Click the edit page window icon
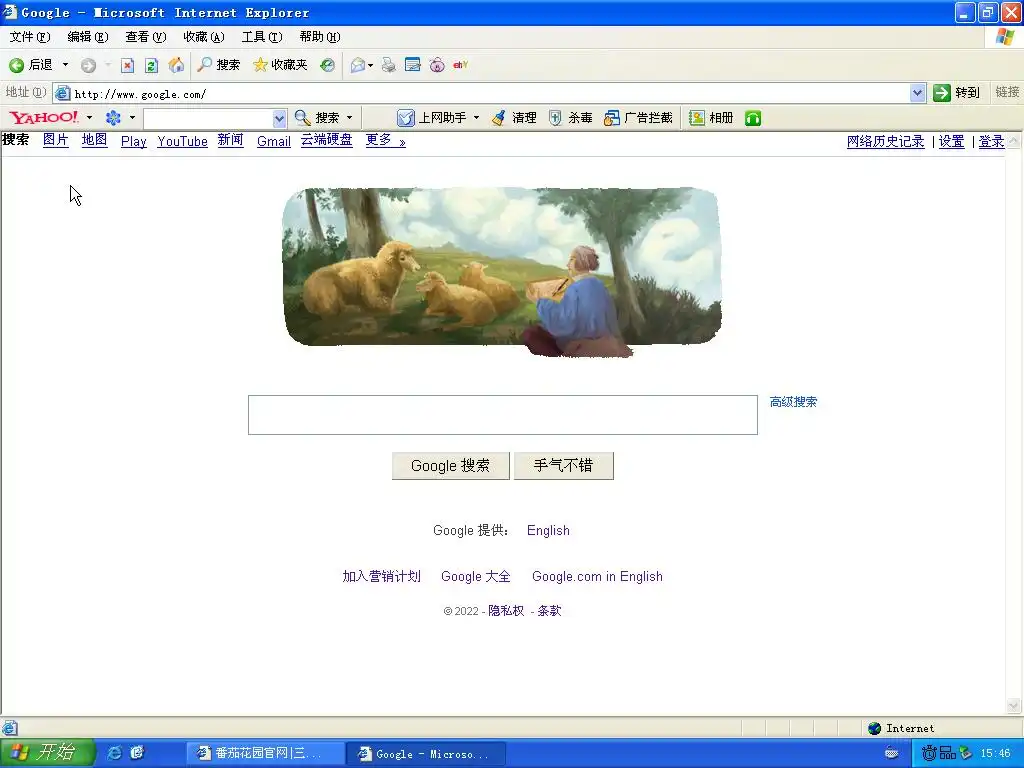The height and width of the screenshot is (768, 1024). [x=412, y=65]
